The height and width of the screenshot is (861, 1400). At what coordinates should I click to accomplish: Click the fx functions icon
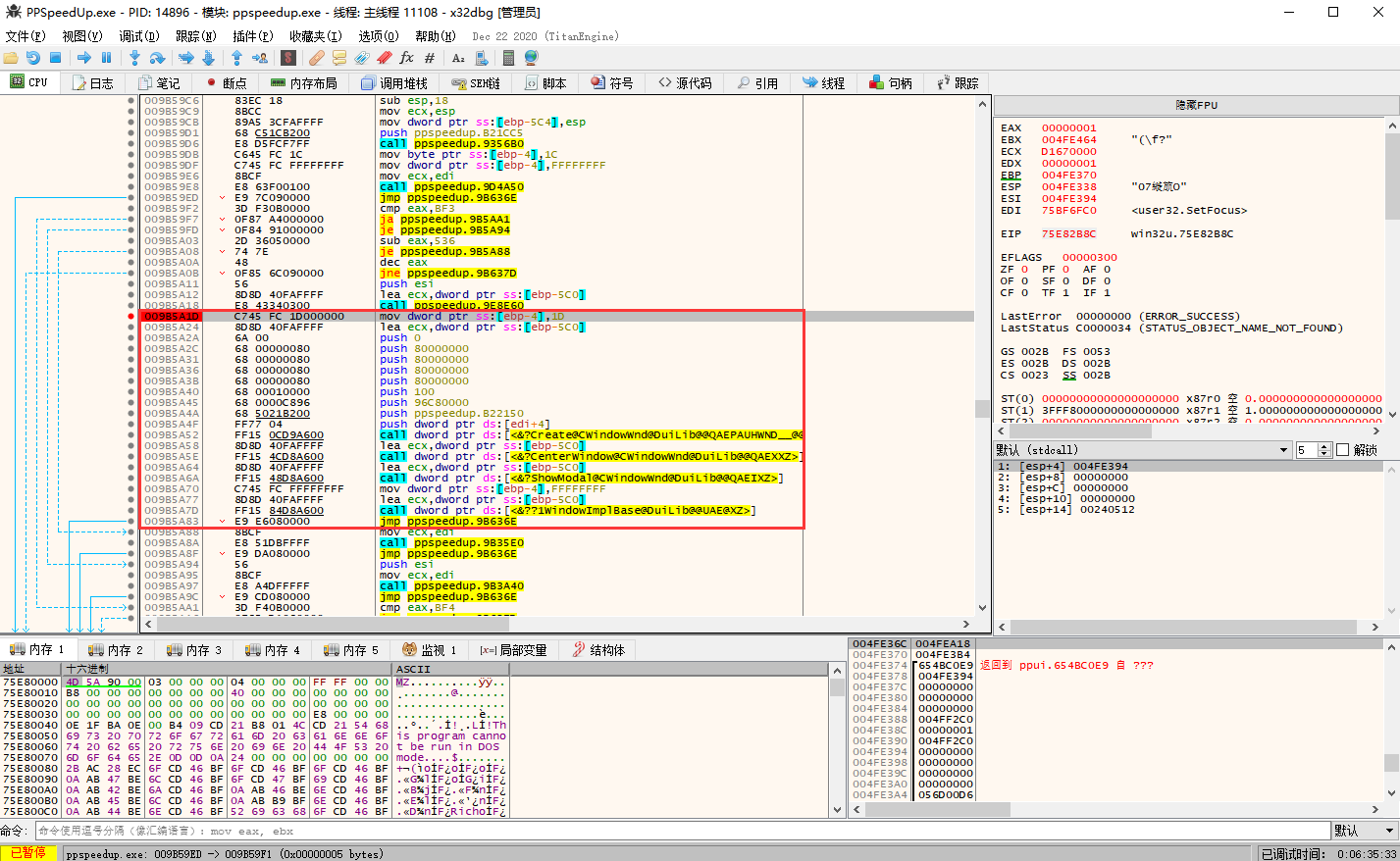pos(406,58)
